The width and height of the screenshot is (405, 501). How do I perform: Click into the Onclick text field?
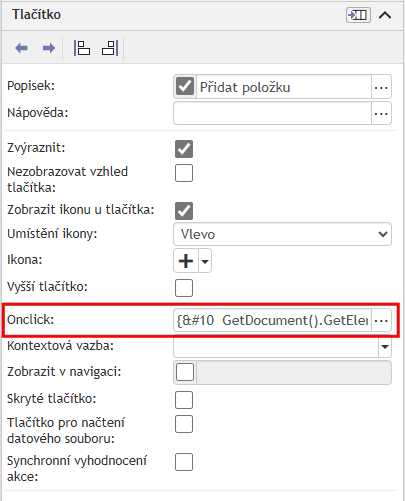272,320
